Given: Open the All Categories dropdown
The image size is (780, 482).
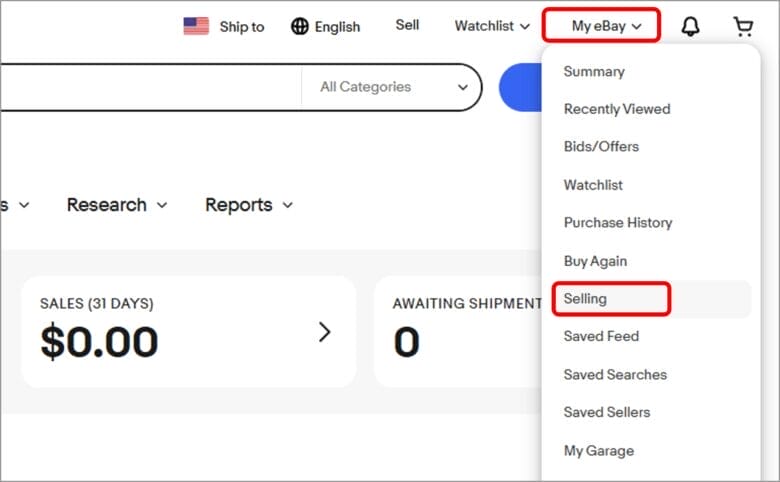Looking at the screenshot, I should (393, 87).
